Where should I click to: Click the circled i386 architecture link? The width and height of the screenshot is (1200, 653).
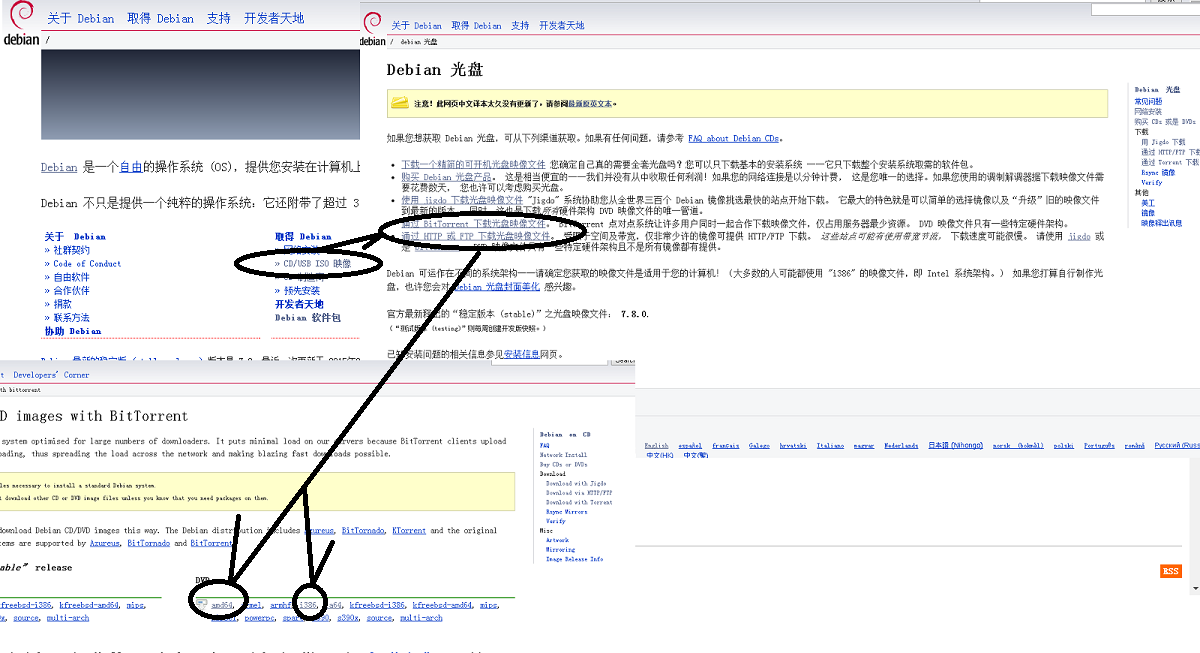(310, 605)
